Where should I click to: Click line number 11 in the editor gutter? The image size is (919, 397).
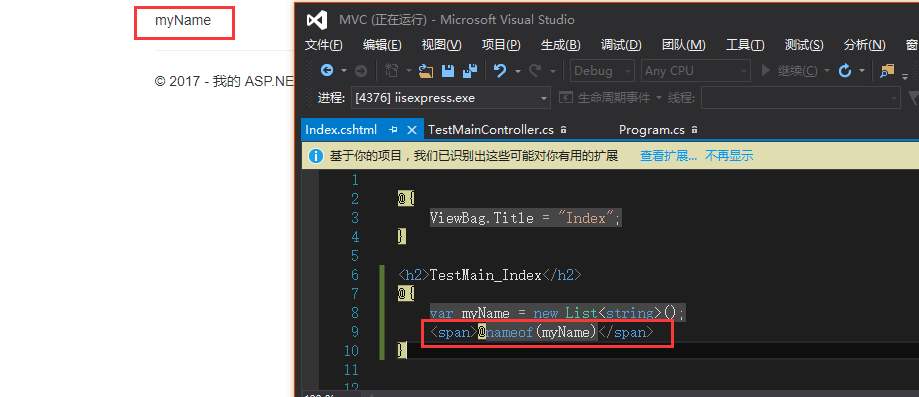[x=350, y=370]
